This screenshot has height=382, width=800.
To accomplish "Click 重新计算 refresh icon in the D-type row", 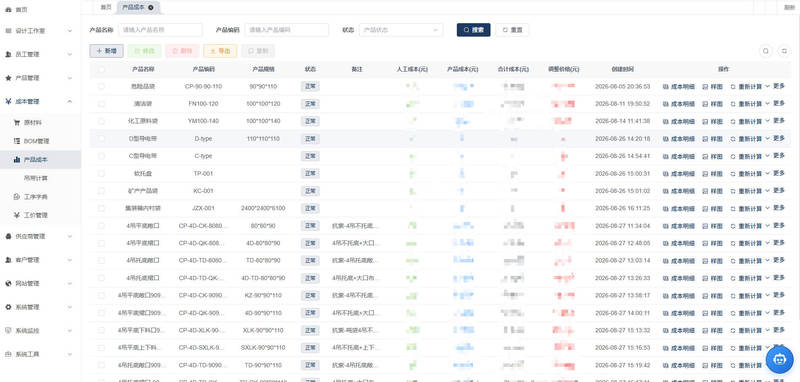I will (x=733, y=139).
